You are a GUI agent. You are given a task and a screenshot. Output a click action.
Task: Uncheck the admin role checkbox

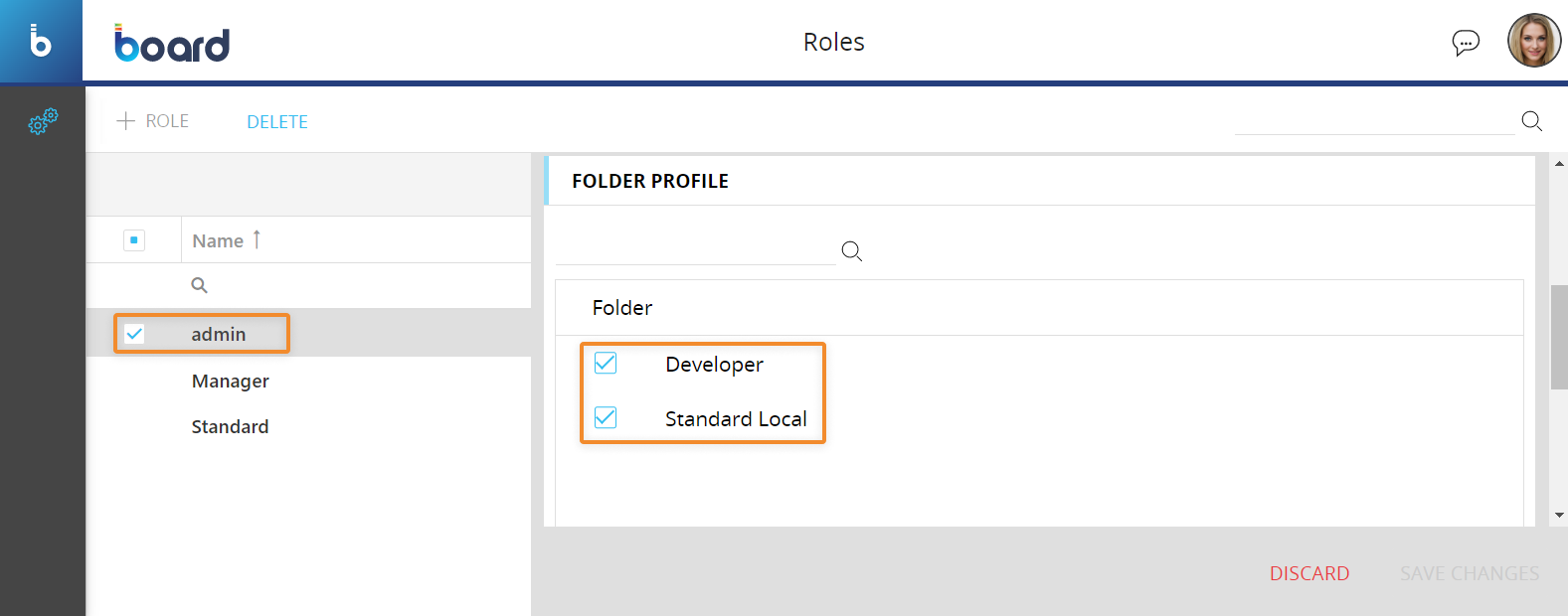(134, 334)
